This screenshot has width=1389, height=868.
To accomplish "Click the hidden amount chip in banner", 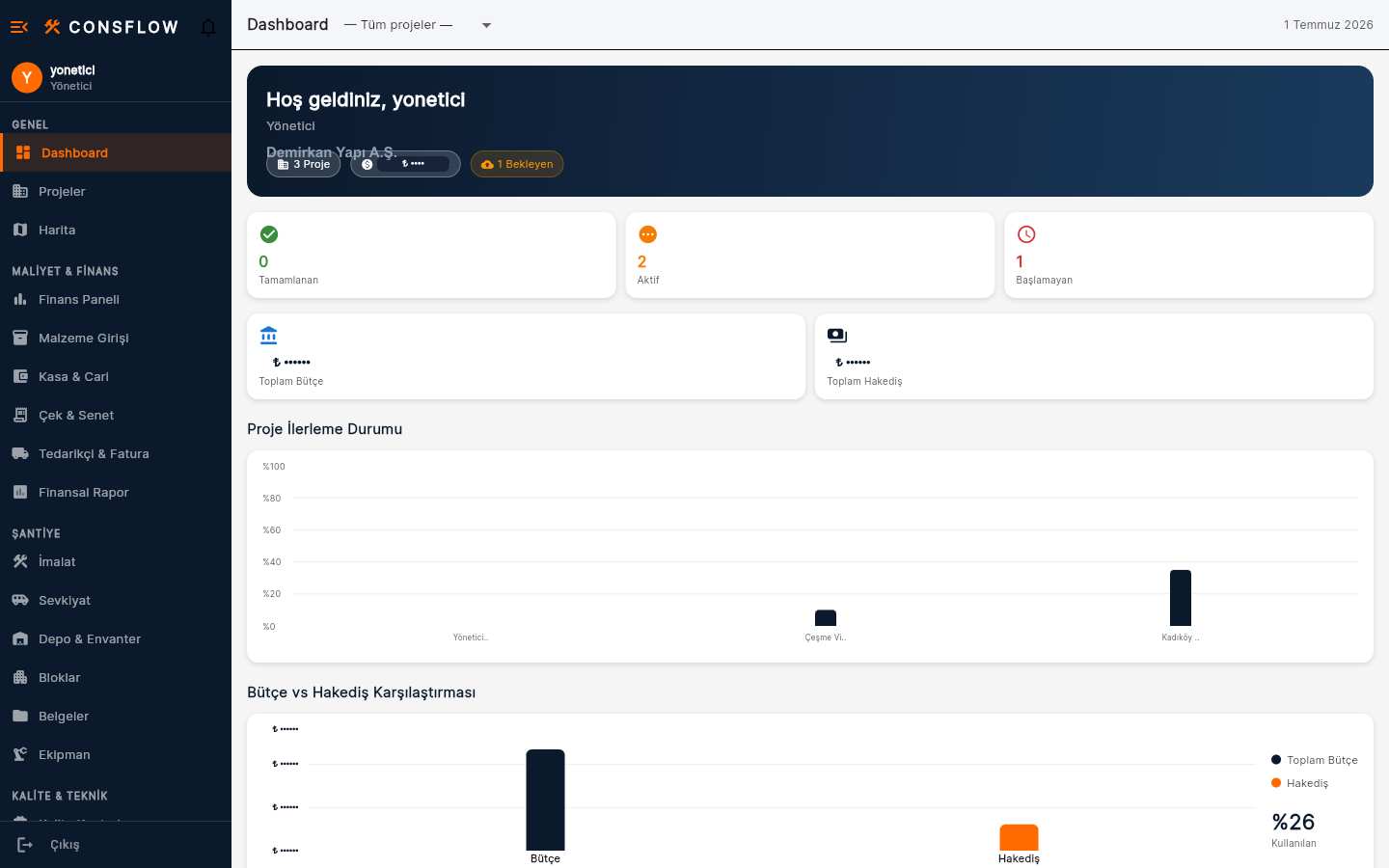I will [405, 164].
